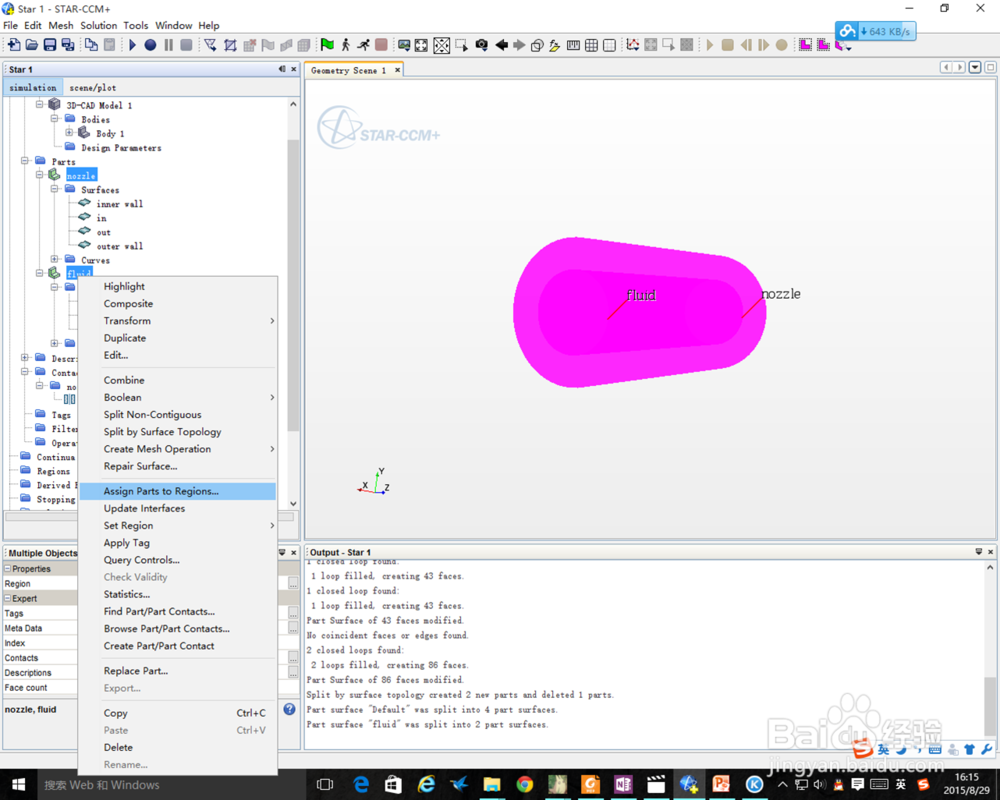Click the Region property ellipsis button
The image size is (1000, 800).
[293, 583]
